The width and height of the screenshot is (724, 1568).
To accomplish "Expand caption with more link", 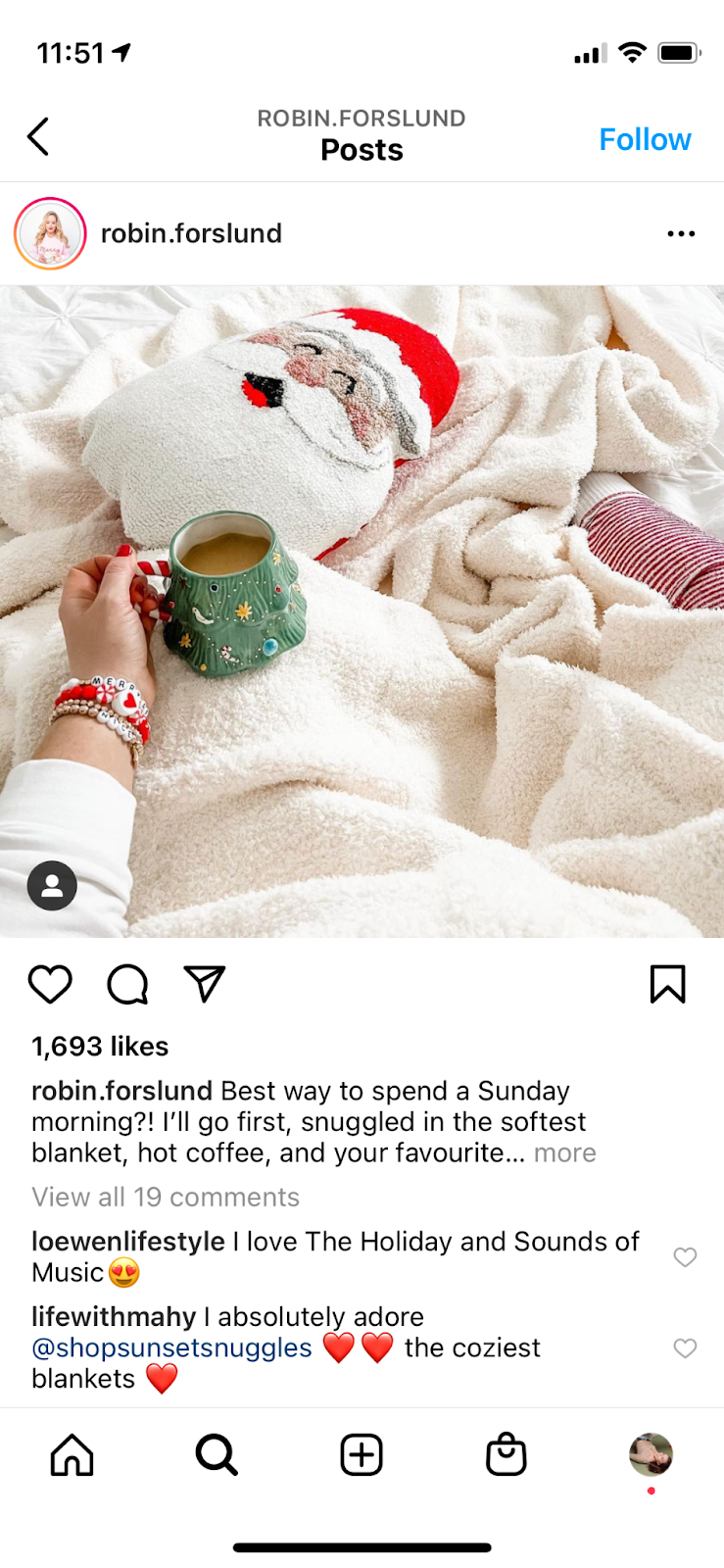I will 565,1152.
